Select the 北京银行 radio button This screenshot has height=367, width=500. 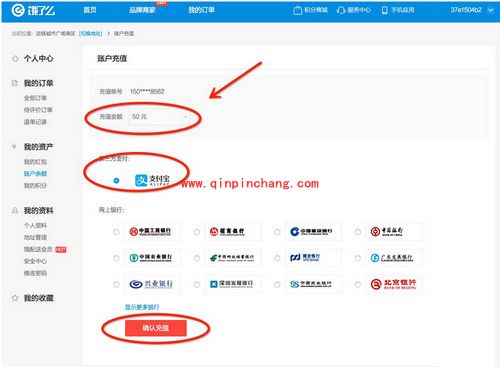pos(358,285)
